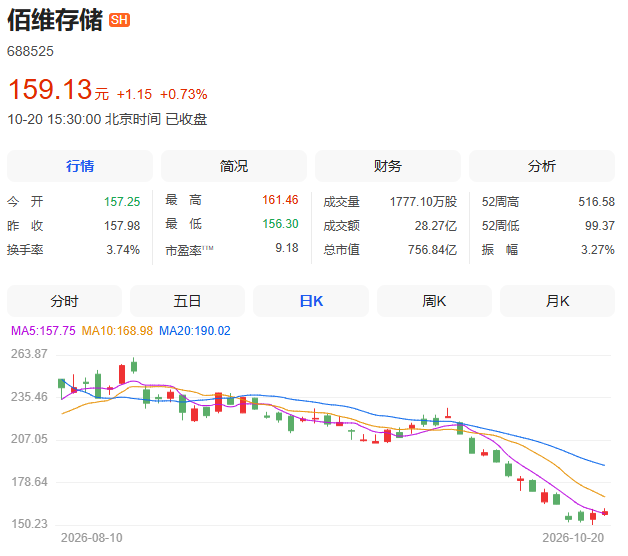Viewport: 628px width, 556px height.
Task: Click the +0.73% change percentage
Action: coord(183,94)
